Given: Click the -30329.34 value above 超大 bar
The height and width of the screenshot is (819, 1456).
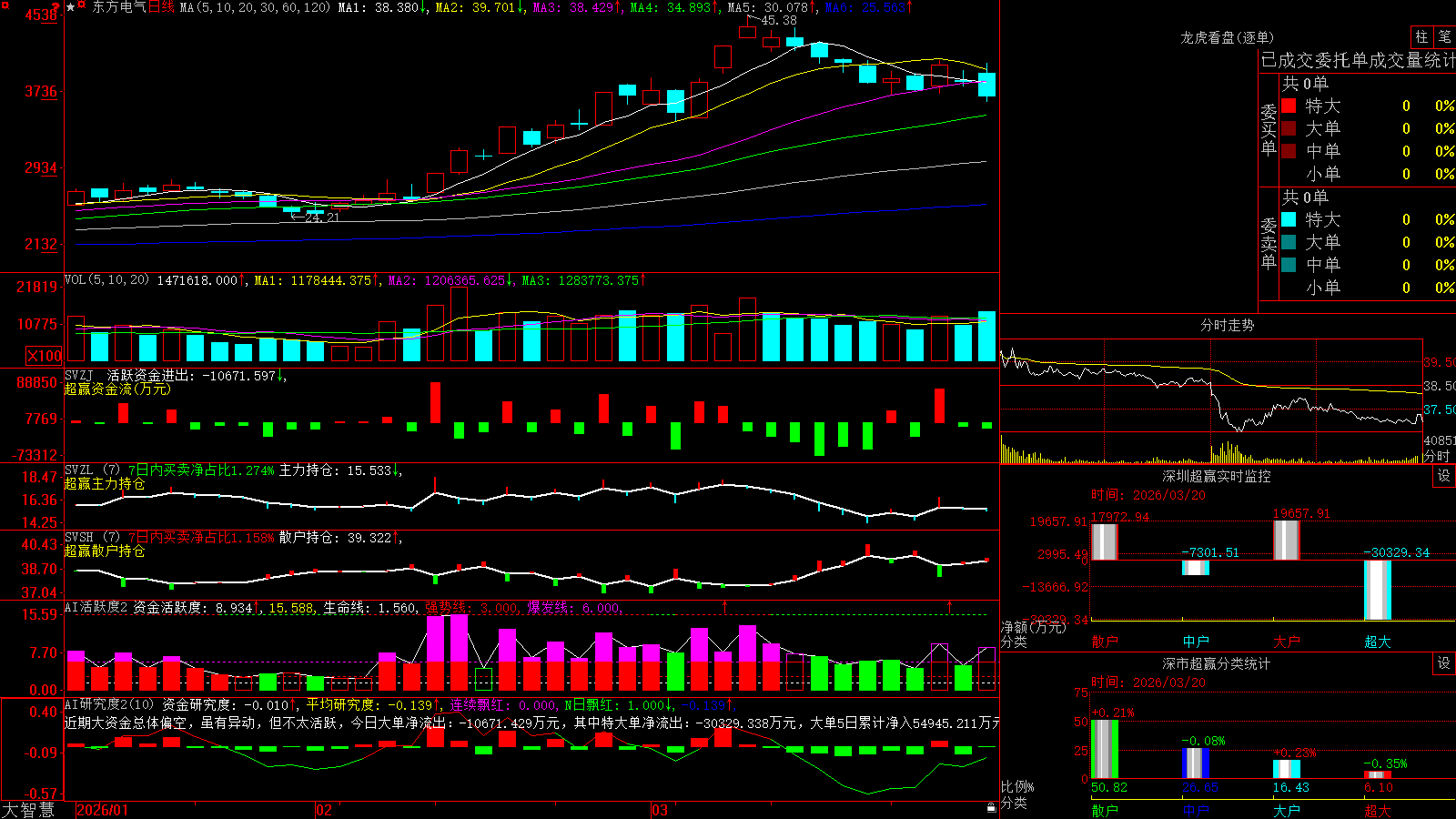Looking at the screenshot, I should (x=1397, y=552).
